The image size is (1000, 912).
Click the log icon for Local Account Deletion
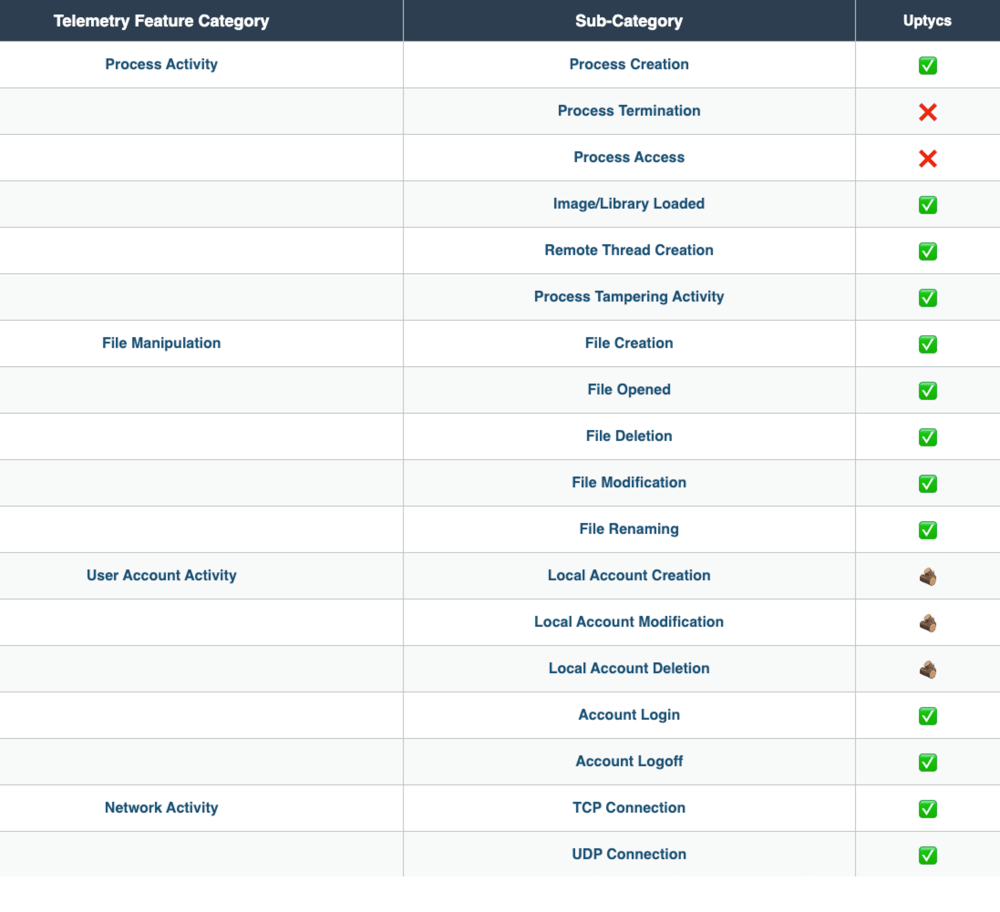click(x=928, y=670)
